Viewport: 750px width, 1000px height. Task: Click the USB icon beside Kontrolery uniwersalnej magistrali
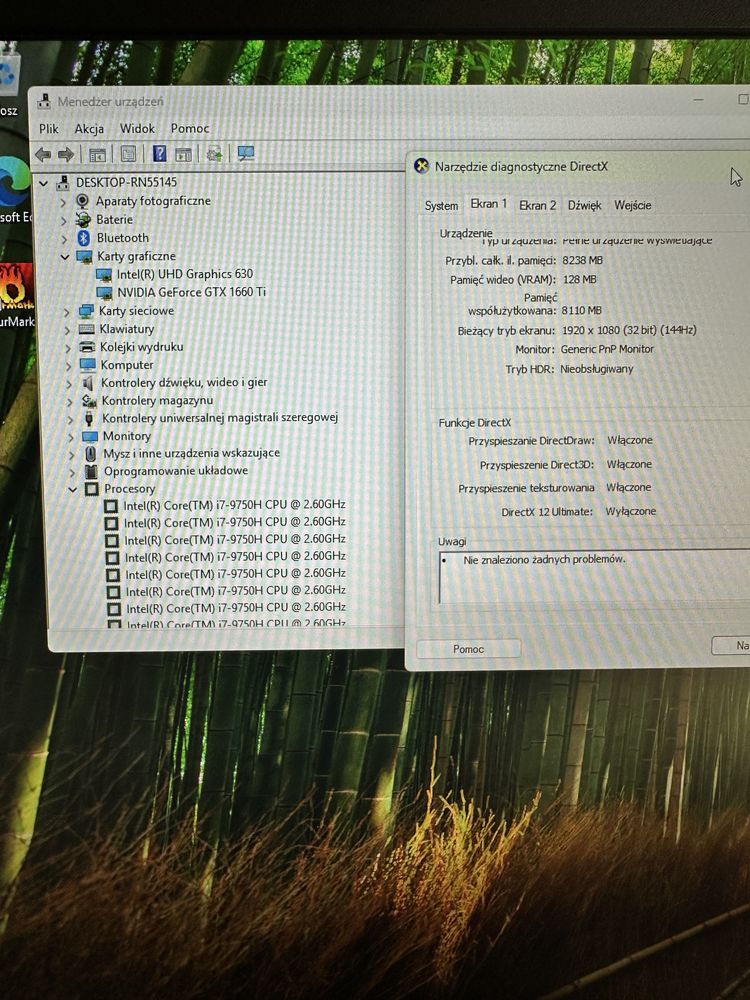[89, 418]
